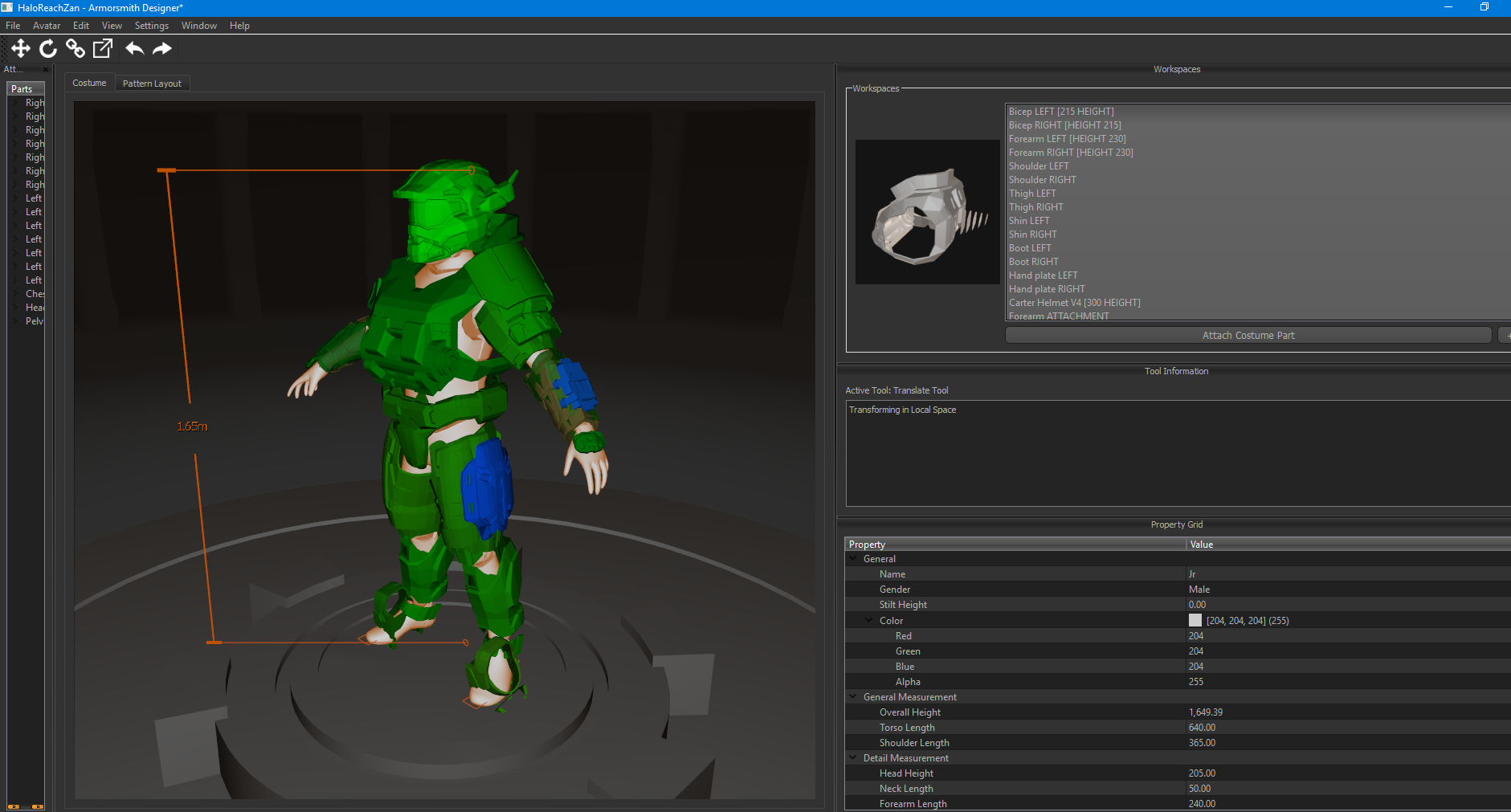
Task: Switch to the Pattern Layout tab
Action: [x=152, y=84]
